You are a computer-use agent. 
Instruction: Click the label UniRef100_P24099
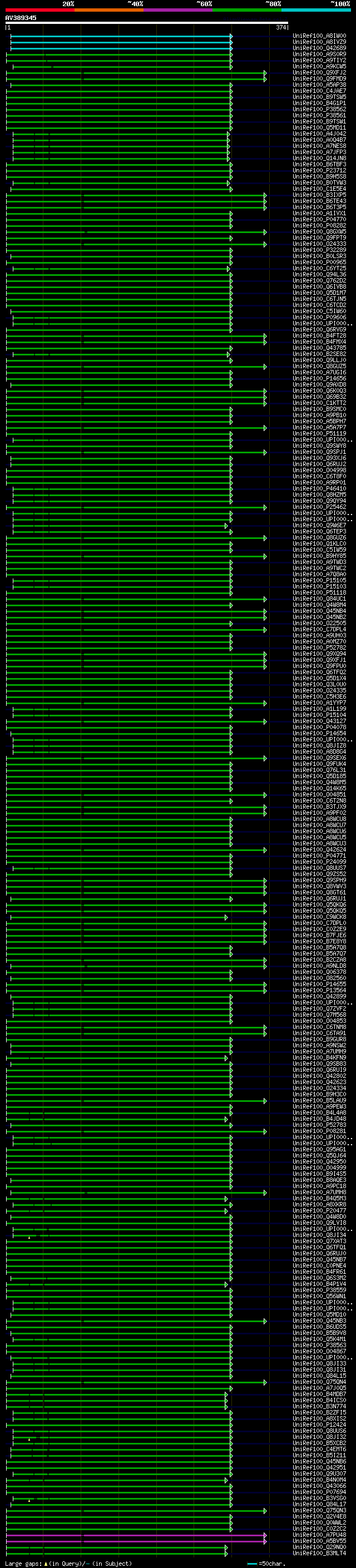click(x=319, y=861)
